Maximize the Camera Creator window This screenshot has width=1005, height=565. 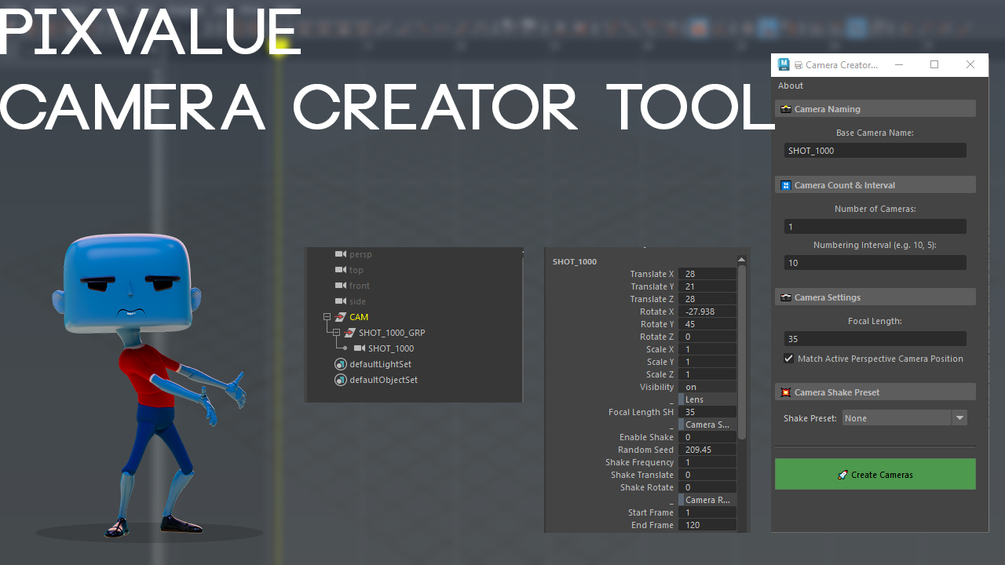point(934,65)
